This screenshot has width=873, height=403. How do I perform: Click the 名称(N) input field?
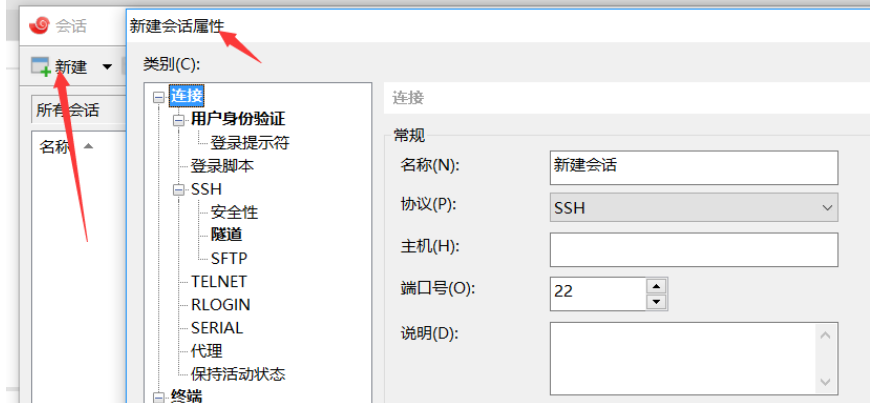[x=694, y=168]
